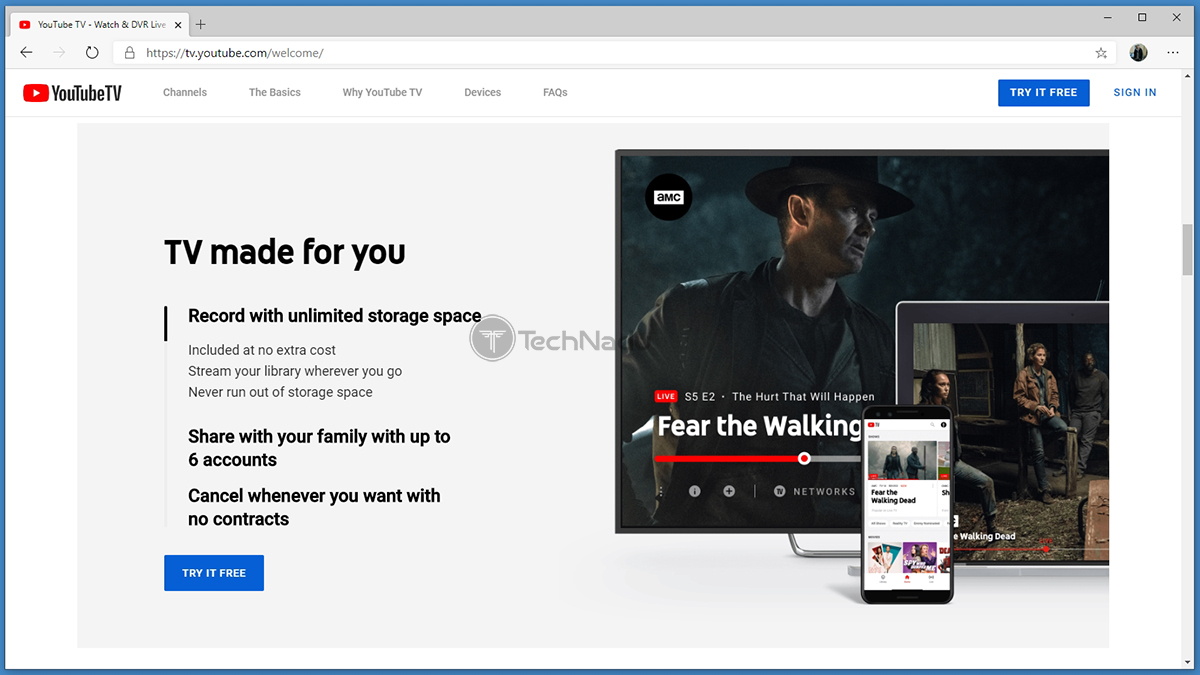Open the browser three-dot menu
The image size is (1200, 675).
[1173, 53]
